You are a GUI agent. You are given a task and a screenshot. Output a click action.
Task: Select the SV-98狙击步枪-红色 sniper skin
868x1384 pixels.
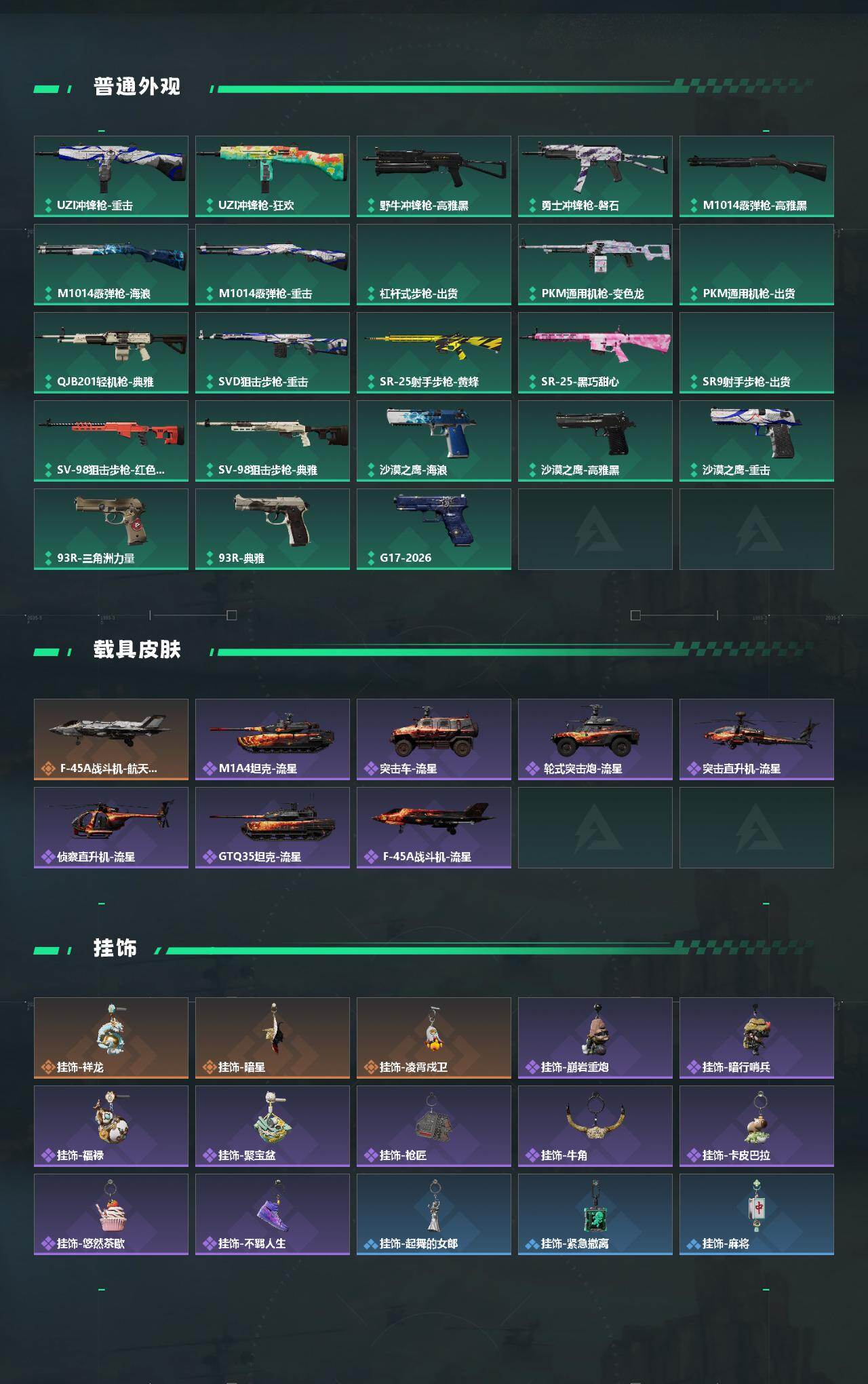[111, 441]
